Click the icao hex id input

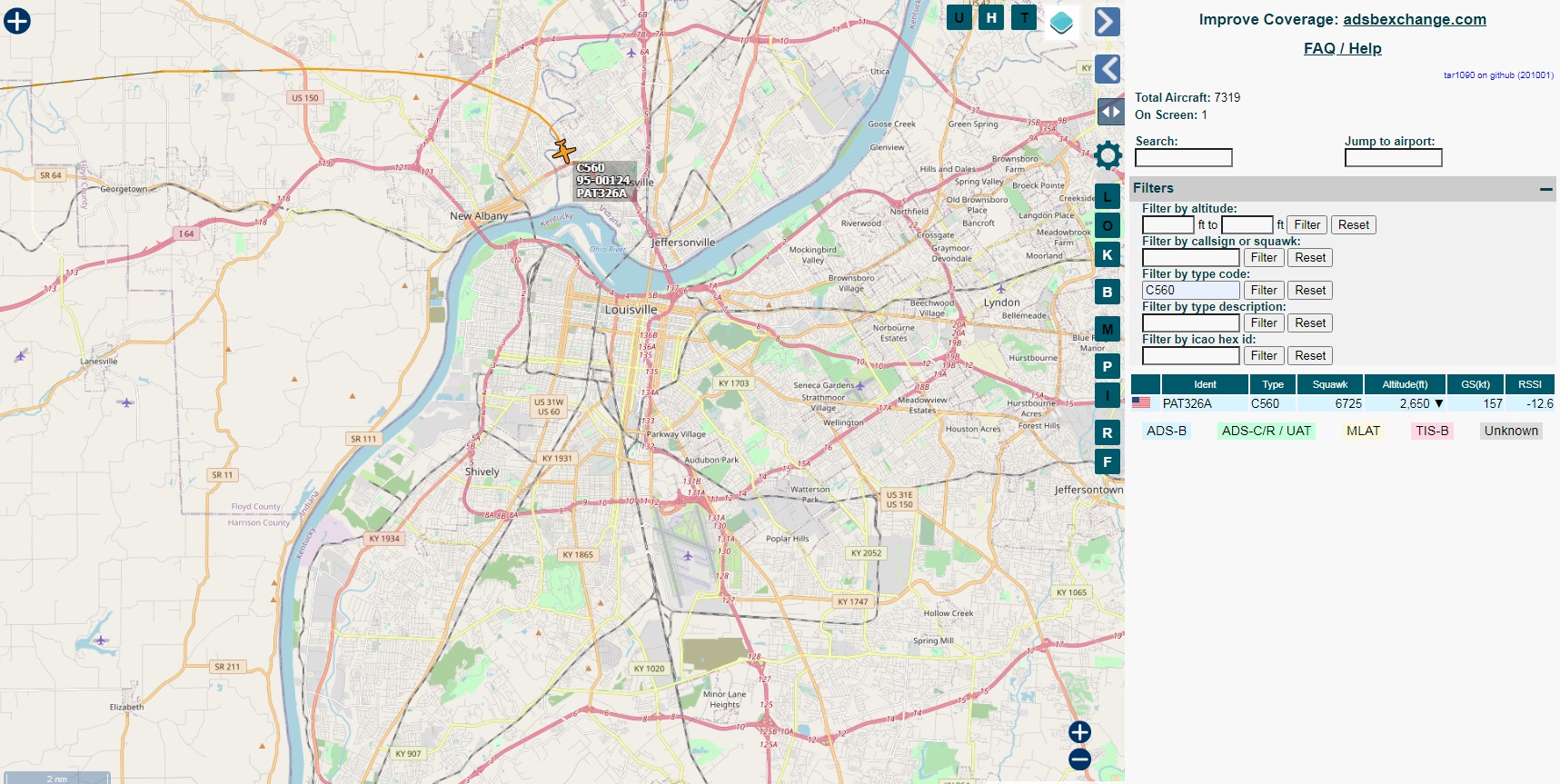(1190, 355)
